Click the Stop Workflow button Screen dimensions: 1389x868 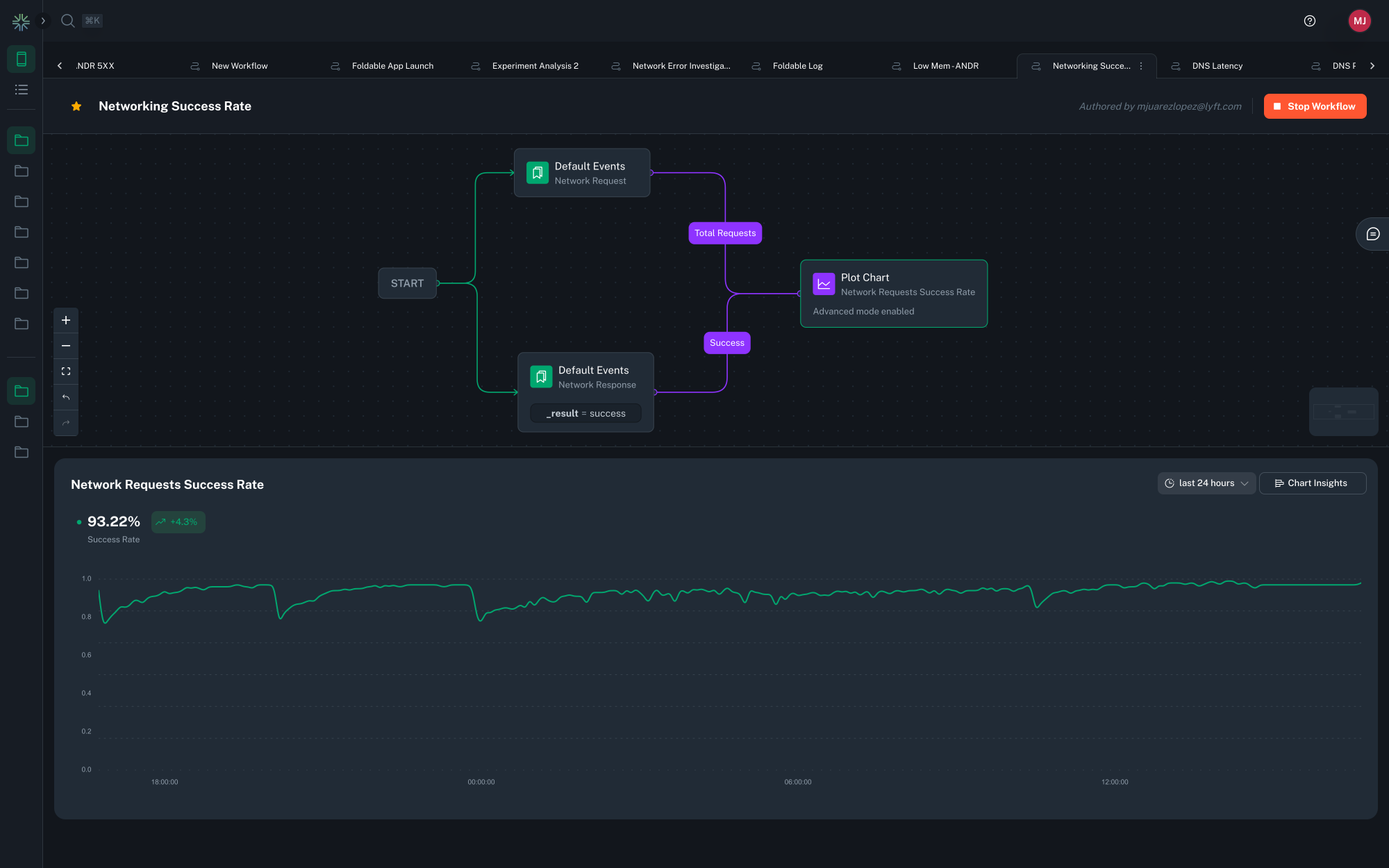[1314, 106]
